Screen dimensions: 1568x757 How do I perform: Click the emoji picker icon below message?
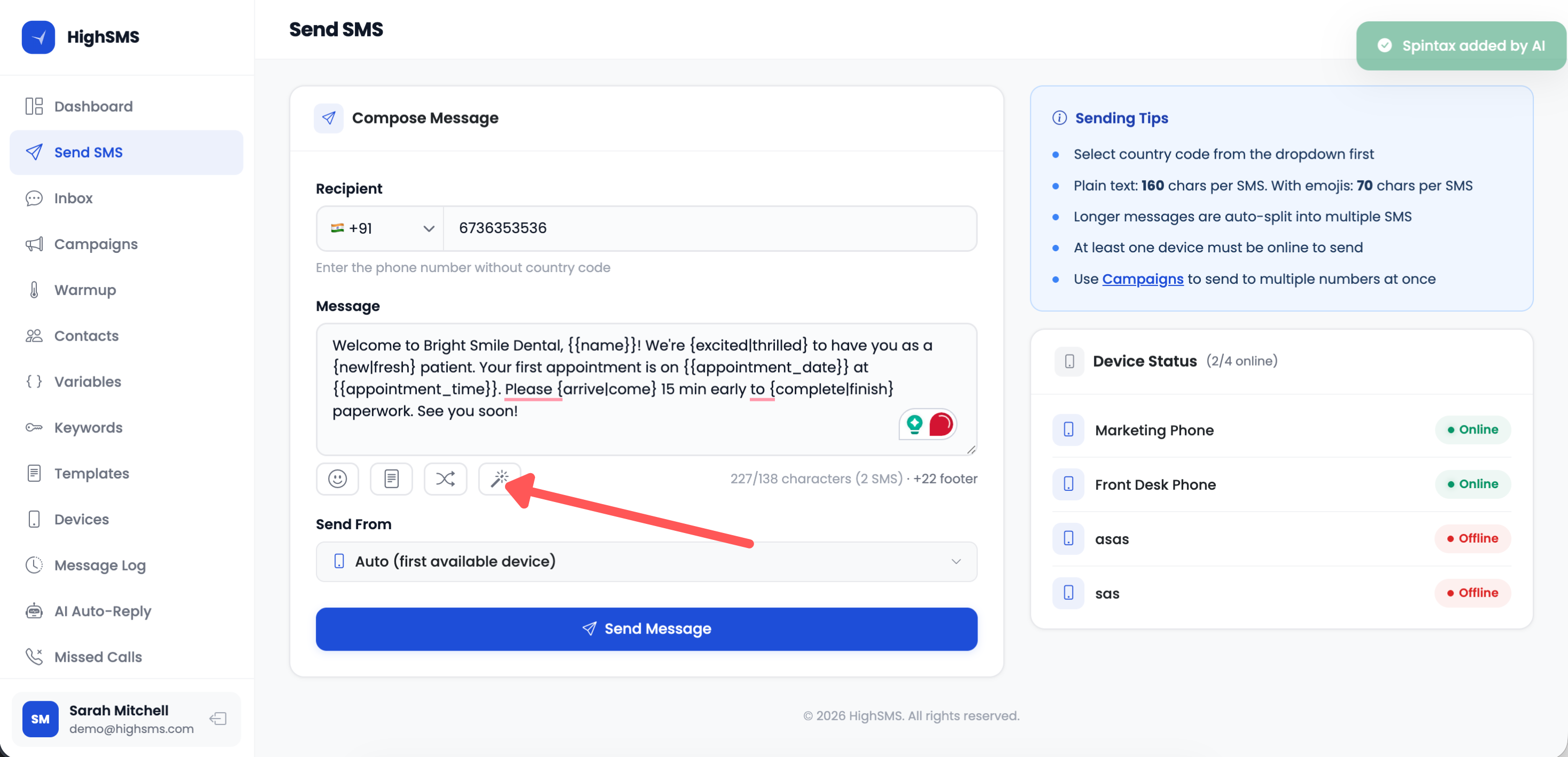tap(337, 478)
